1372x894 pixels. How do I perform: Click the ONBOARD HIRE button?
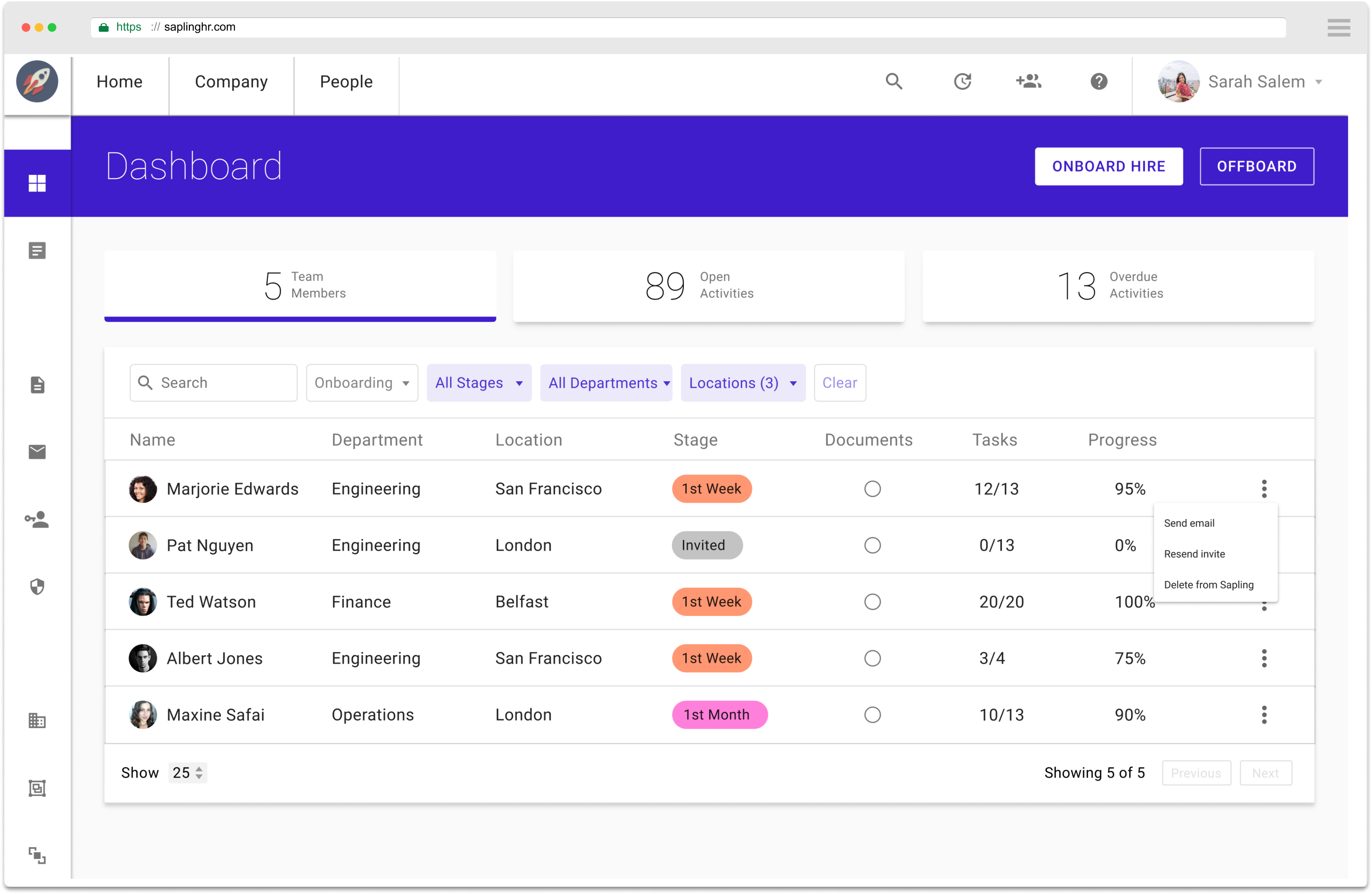1108,166
